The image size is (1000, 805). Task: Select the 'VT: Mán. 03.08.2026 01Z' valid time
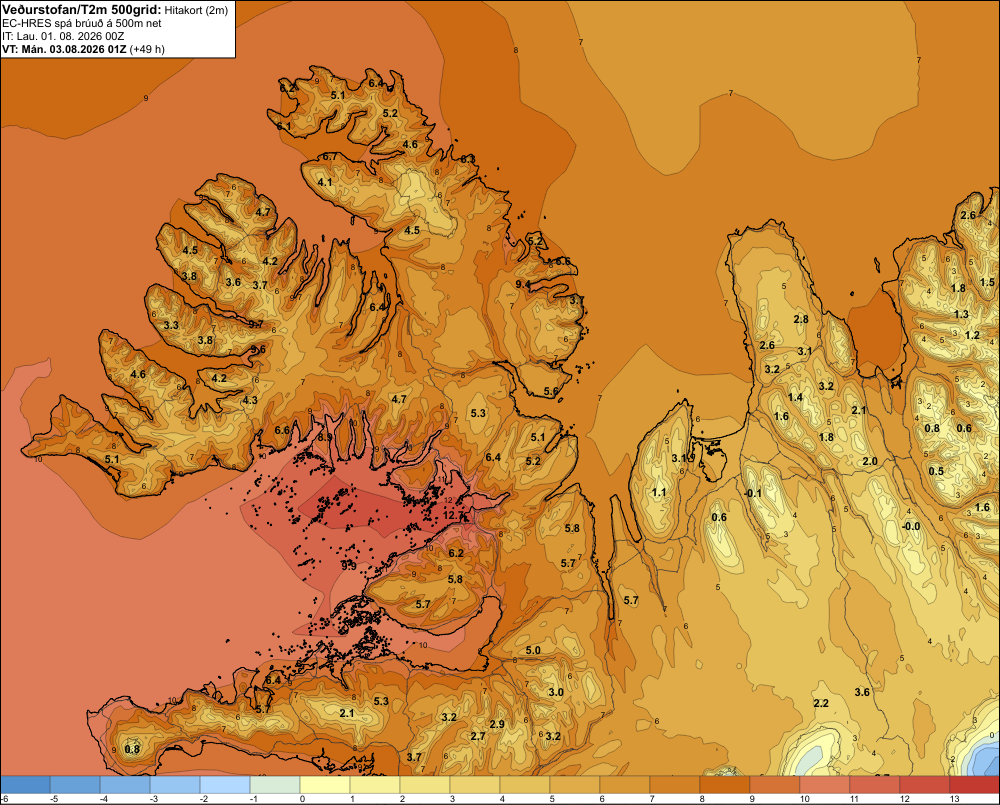64,49
